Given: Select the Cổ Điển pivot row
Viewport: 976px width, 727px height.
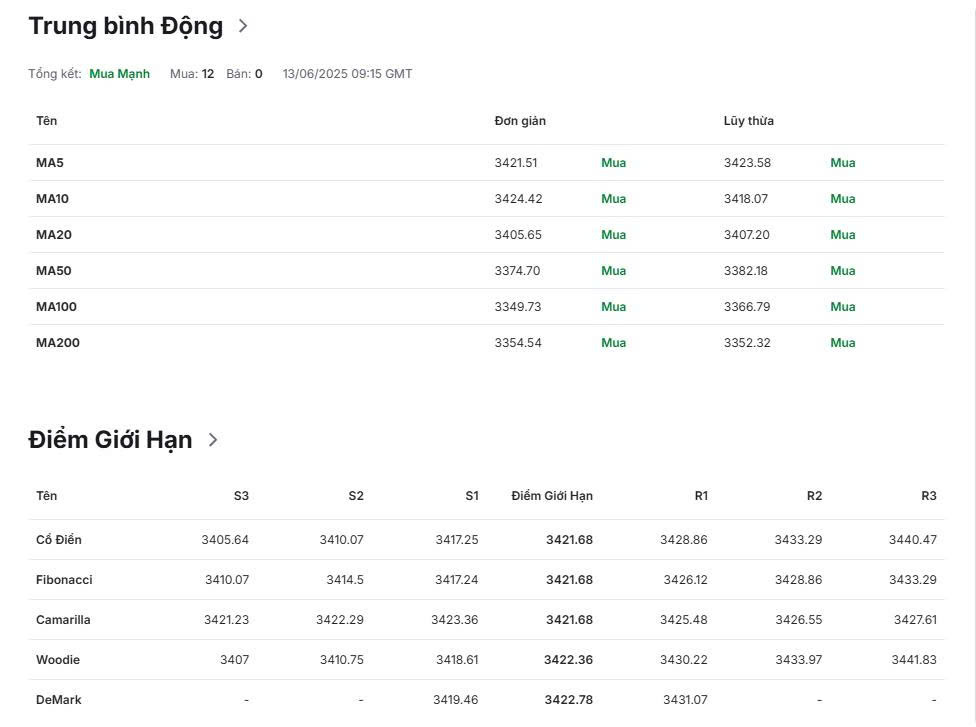Looking at the screenshot, I should pos(486,540).
